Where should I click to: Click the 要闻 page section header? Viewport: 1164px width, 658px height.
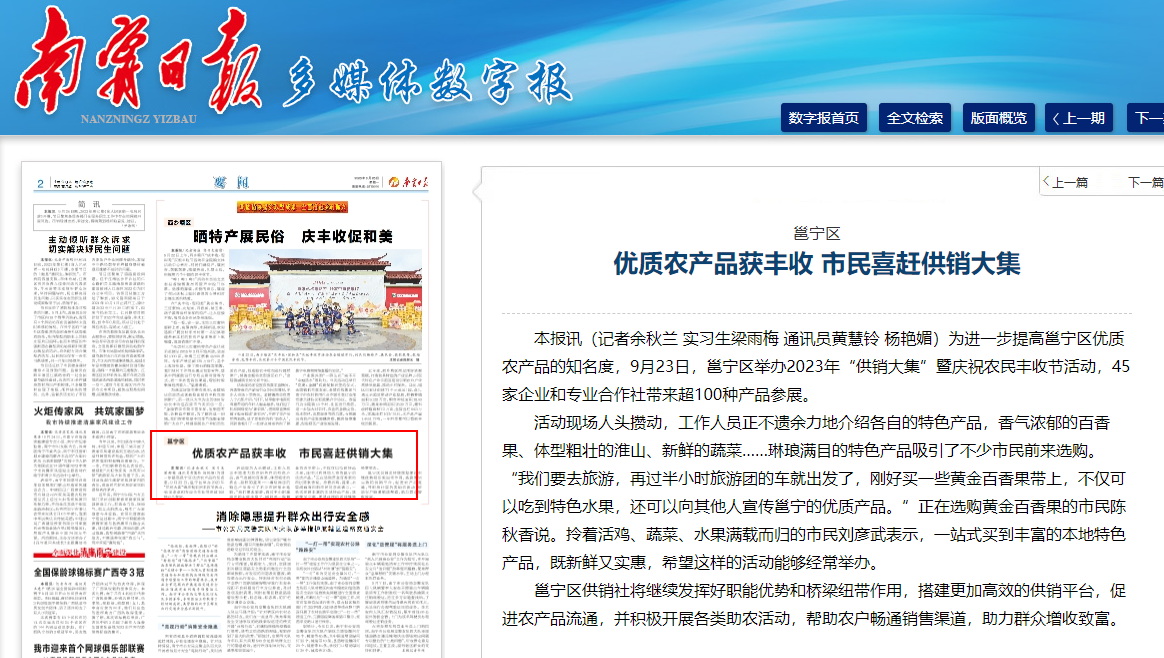point(232,182)
